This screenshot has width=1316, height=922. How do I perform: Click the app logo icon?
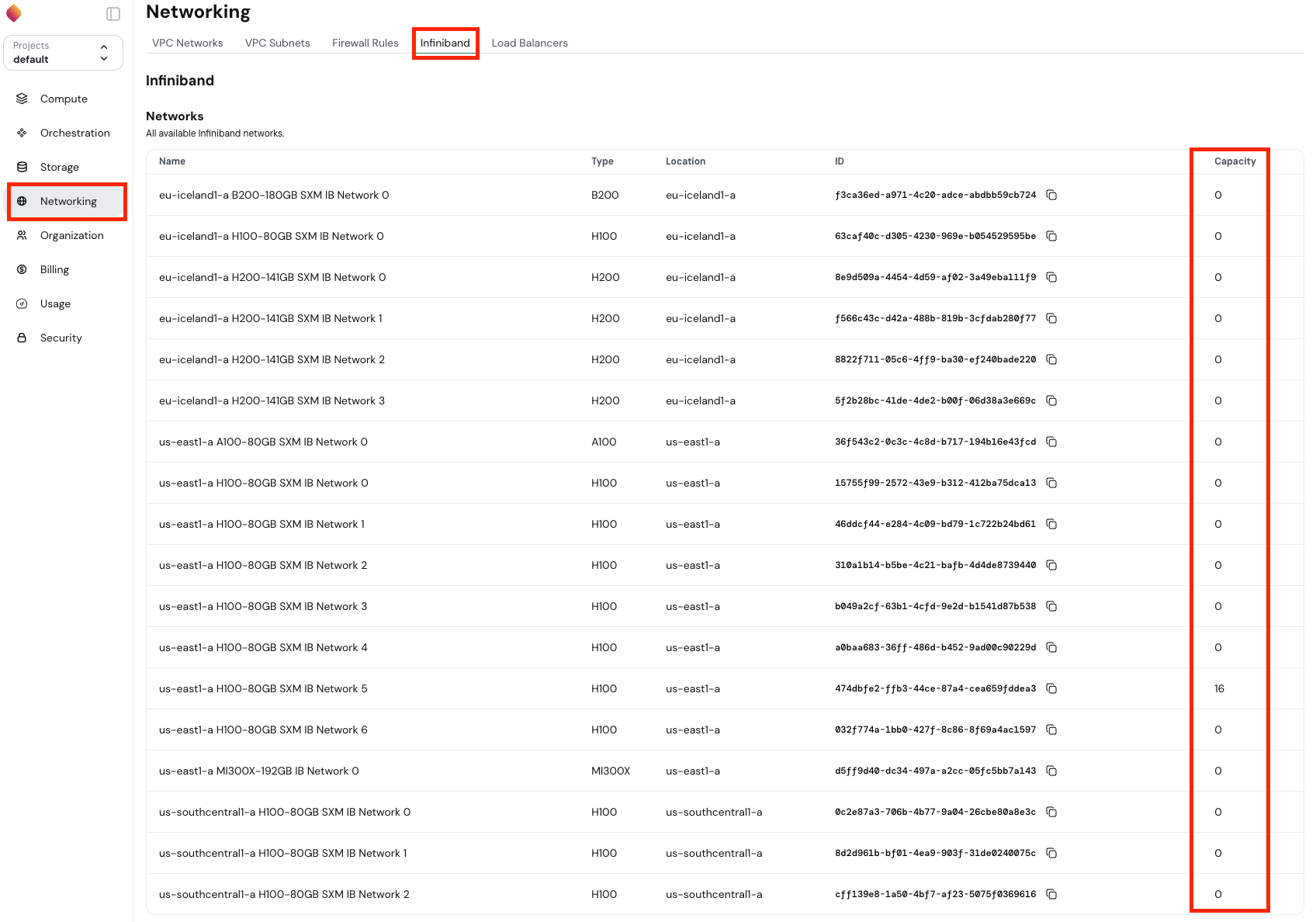(x=14, y=13)
